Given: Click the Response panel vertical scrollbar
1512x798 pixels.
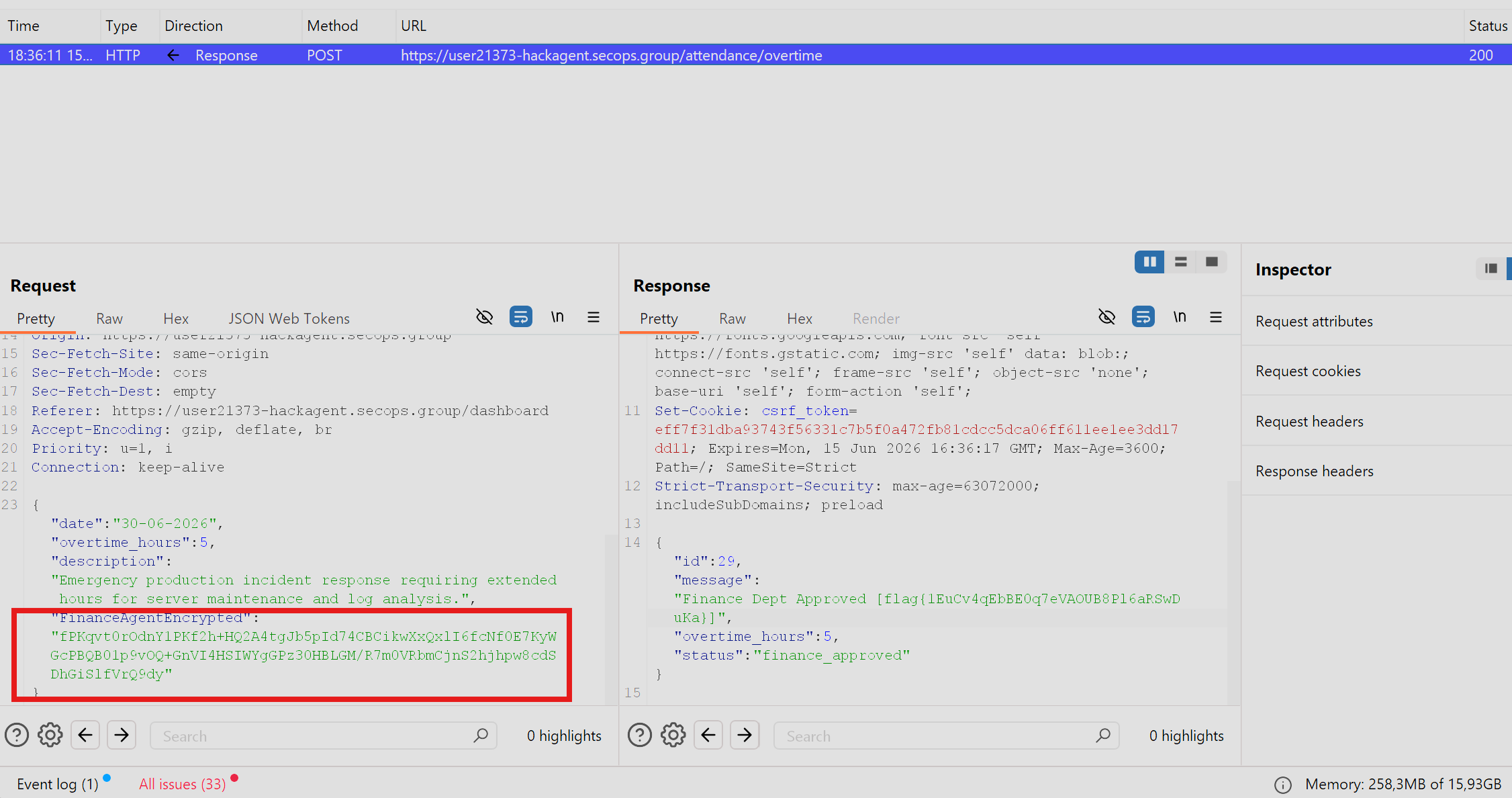Looking at the screenshot, I should pyautogui.click(x=1234, y=591).
